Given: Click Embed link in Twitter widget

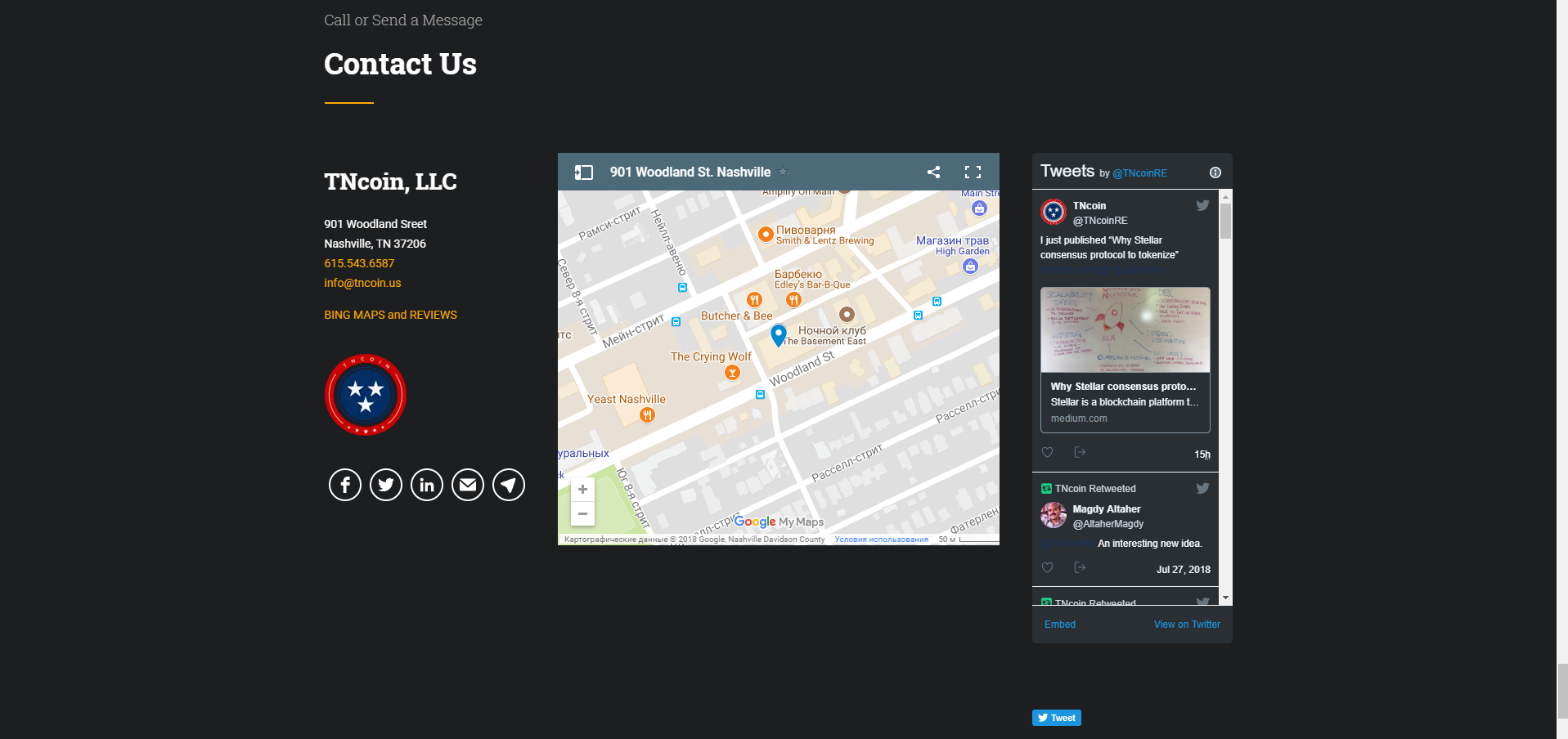Looking at the screenshot, I should pos(1060,625).
